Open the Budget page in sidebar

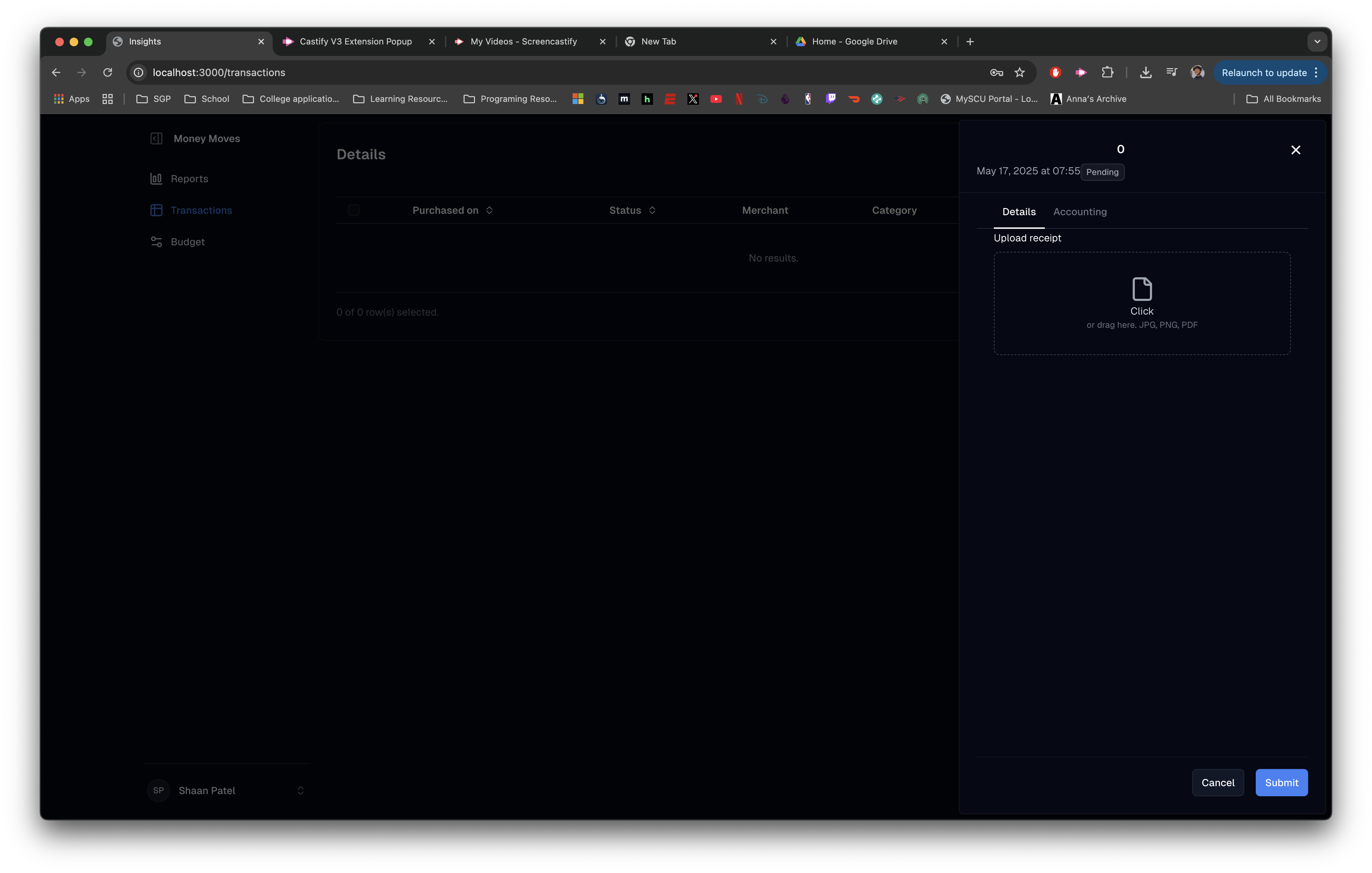187,242
